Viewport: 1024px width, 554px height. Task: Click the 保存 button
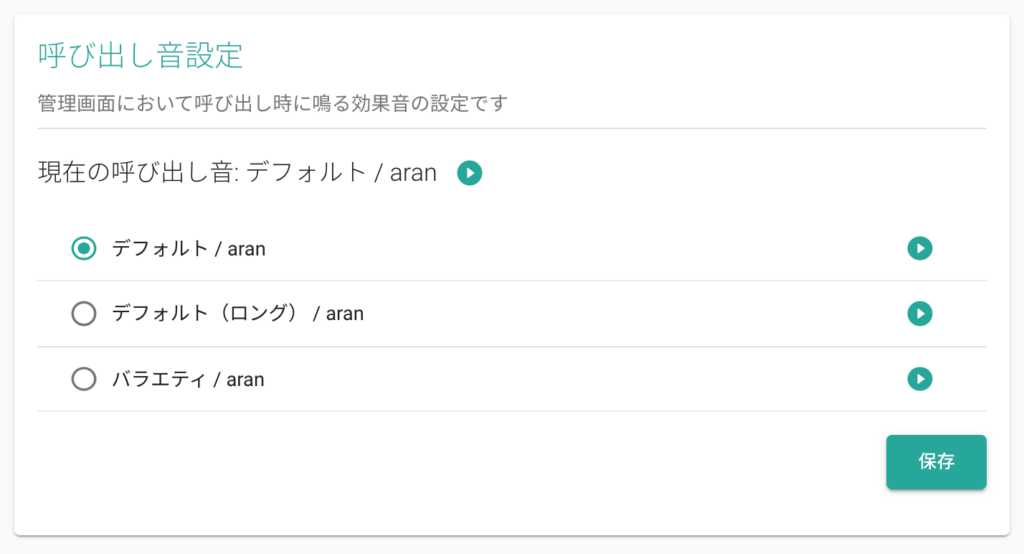pos(936,462)
